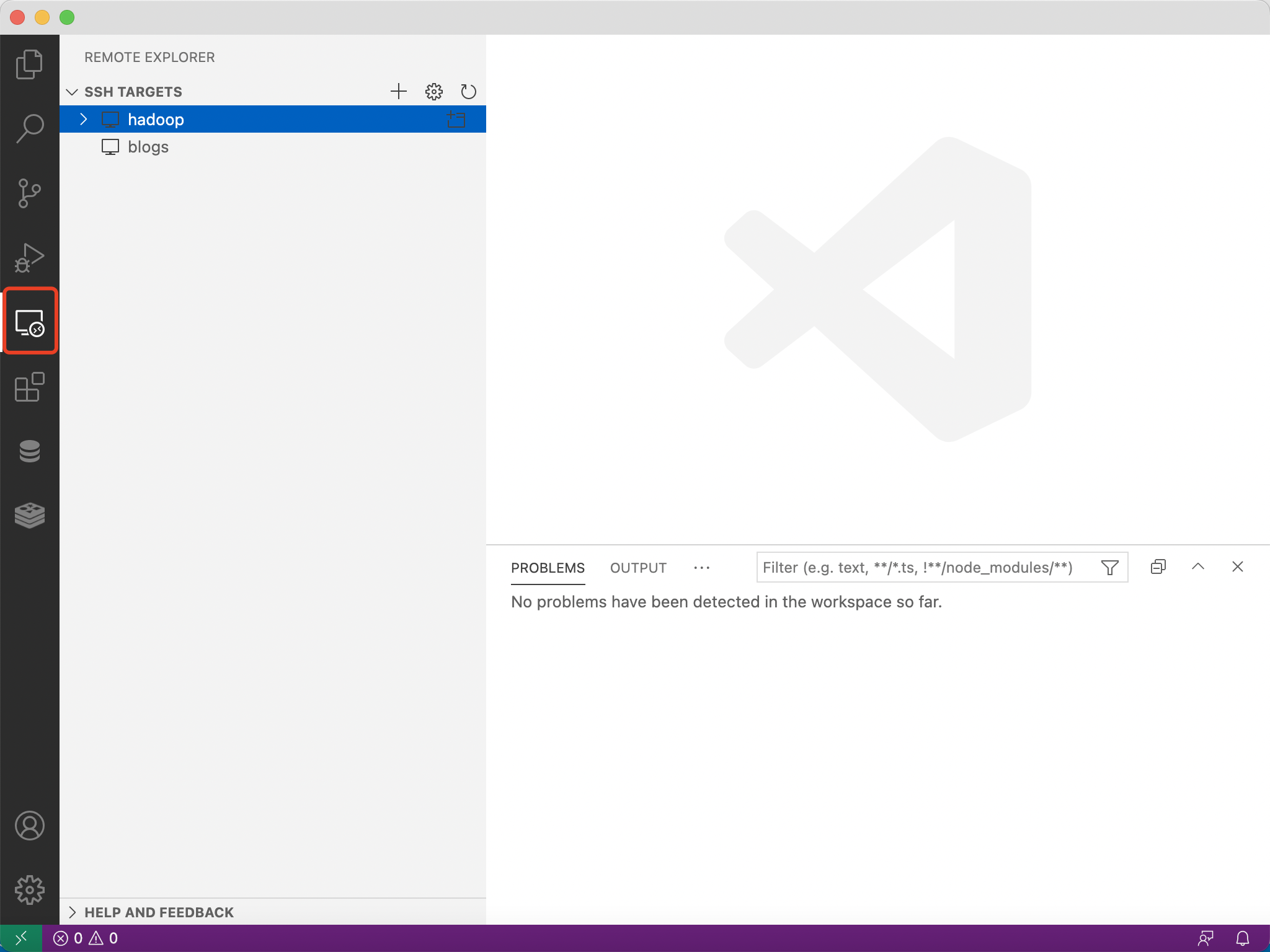The image size is (1270, 952).
Task: Select the blogs SSH target
Action: click(x=148, y=147)
